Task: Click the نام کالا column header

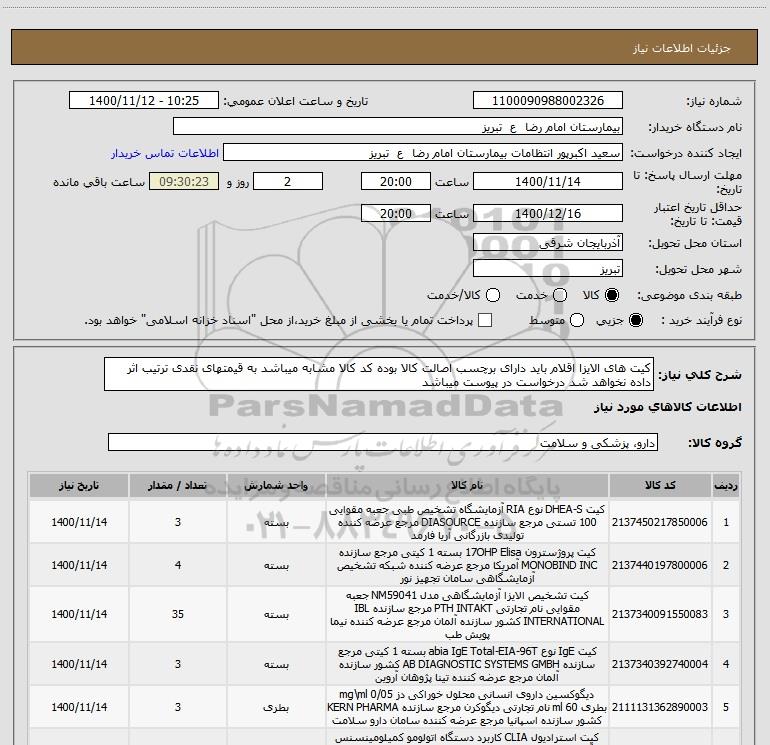Action: coord(467,486)
